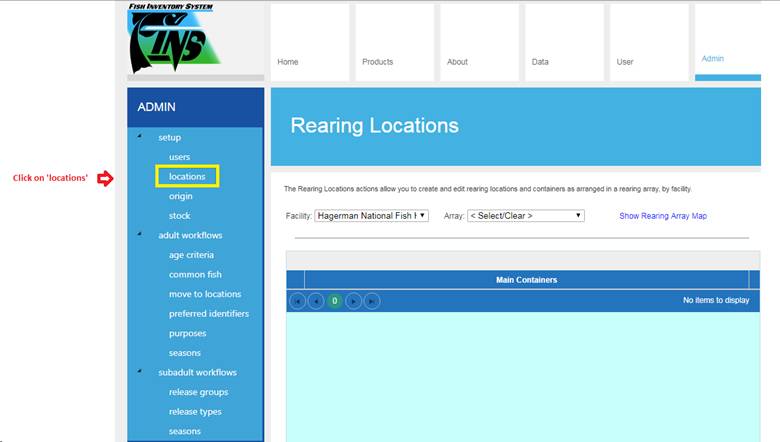780x442 pixels.
Task: Collapse the subadult workflows section
Action: [x=140, y=372]
